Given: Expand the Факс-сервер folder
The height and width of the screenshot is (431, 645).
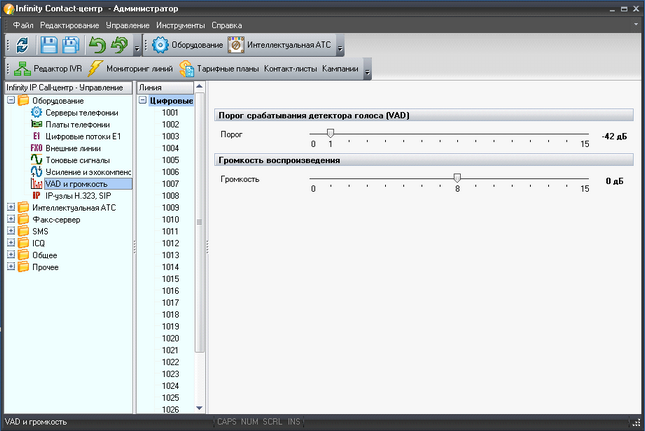Looking at the screenshot, I should tap(11, 219).
